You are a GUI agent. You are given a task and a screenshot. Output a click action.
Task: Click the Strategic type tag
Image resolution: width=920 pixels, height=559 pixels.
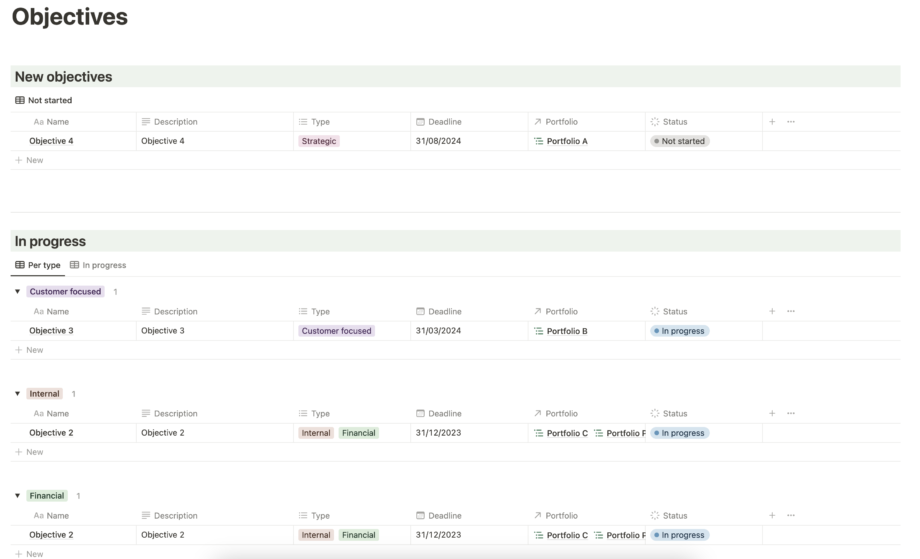pos(319,141)
